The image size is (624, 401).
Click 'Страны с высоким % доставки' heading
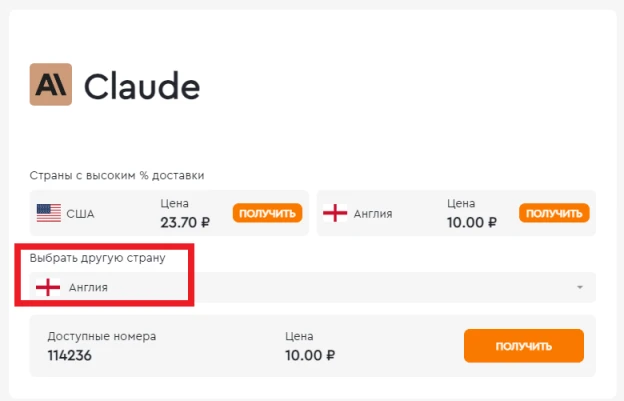click(117, 175)
